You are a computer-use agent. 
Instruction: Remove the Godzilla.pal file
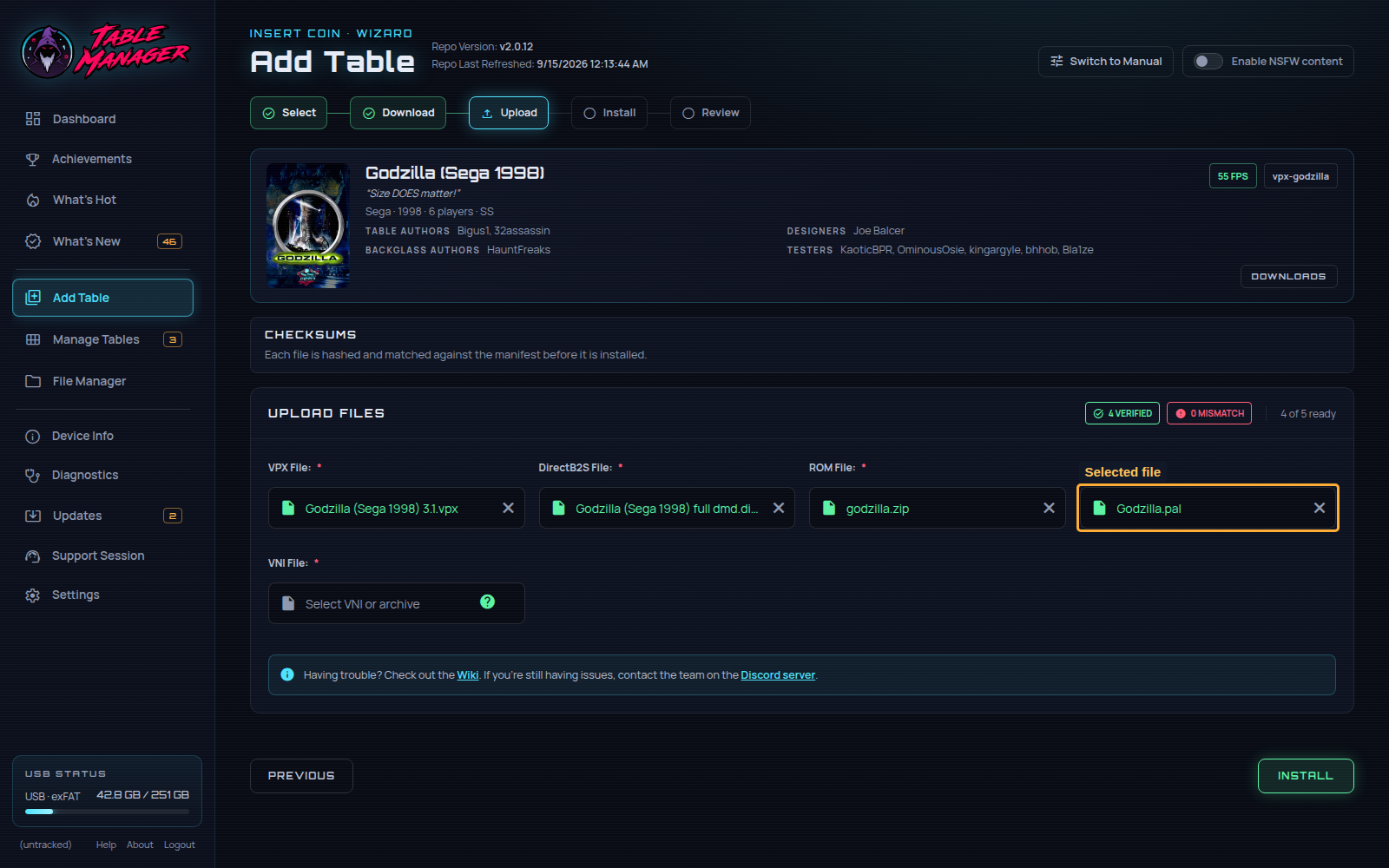1320,508
